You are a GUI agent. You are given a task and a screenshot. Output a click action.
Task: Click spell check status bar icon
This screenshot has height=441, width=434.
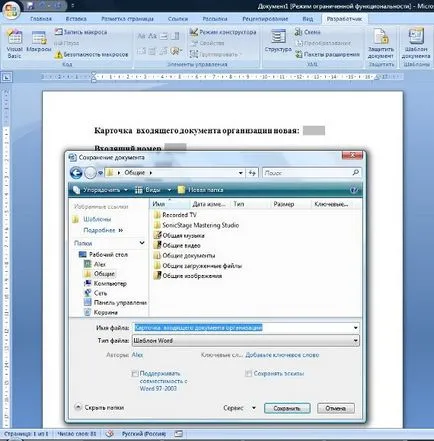pos(109,434)
